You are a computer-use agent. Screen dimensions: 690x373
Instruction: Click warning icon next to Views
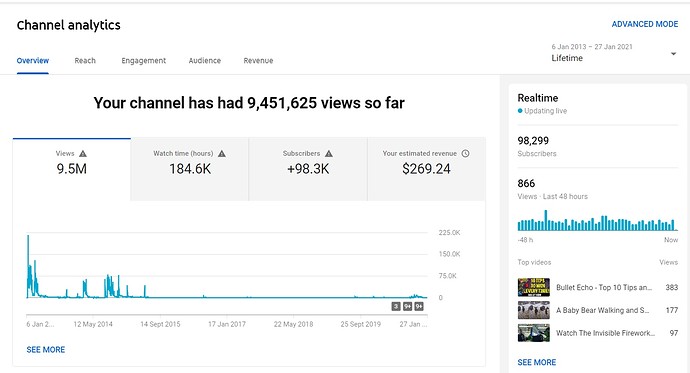(x=83, y=154)
